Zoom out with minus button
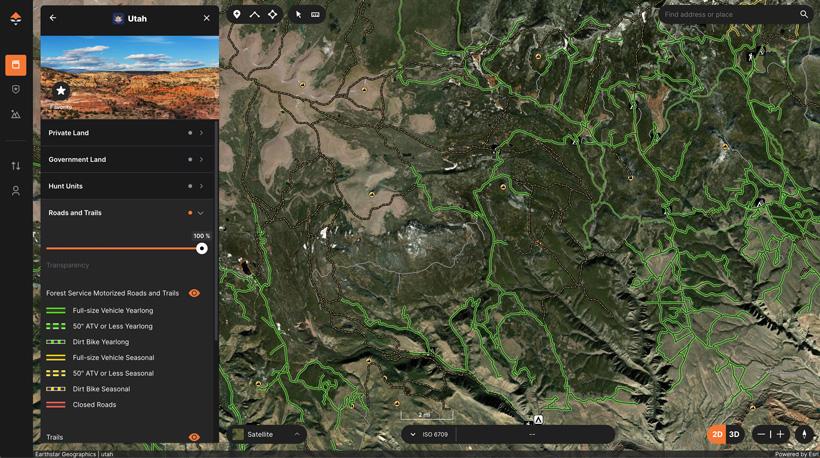 tap(761, 434)
